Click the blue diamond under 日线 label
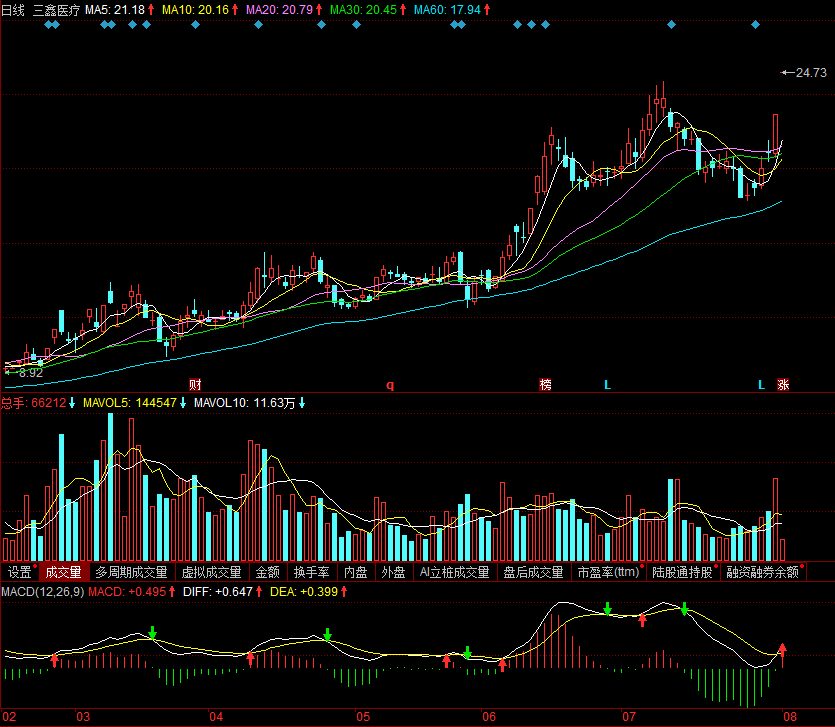The width and height of the screenshot is (835, 727). click(51, 24)
